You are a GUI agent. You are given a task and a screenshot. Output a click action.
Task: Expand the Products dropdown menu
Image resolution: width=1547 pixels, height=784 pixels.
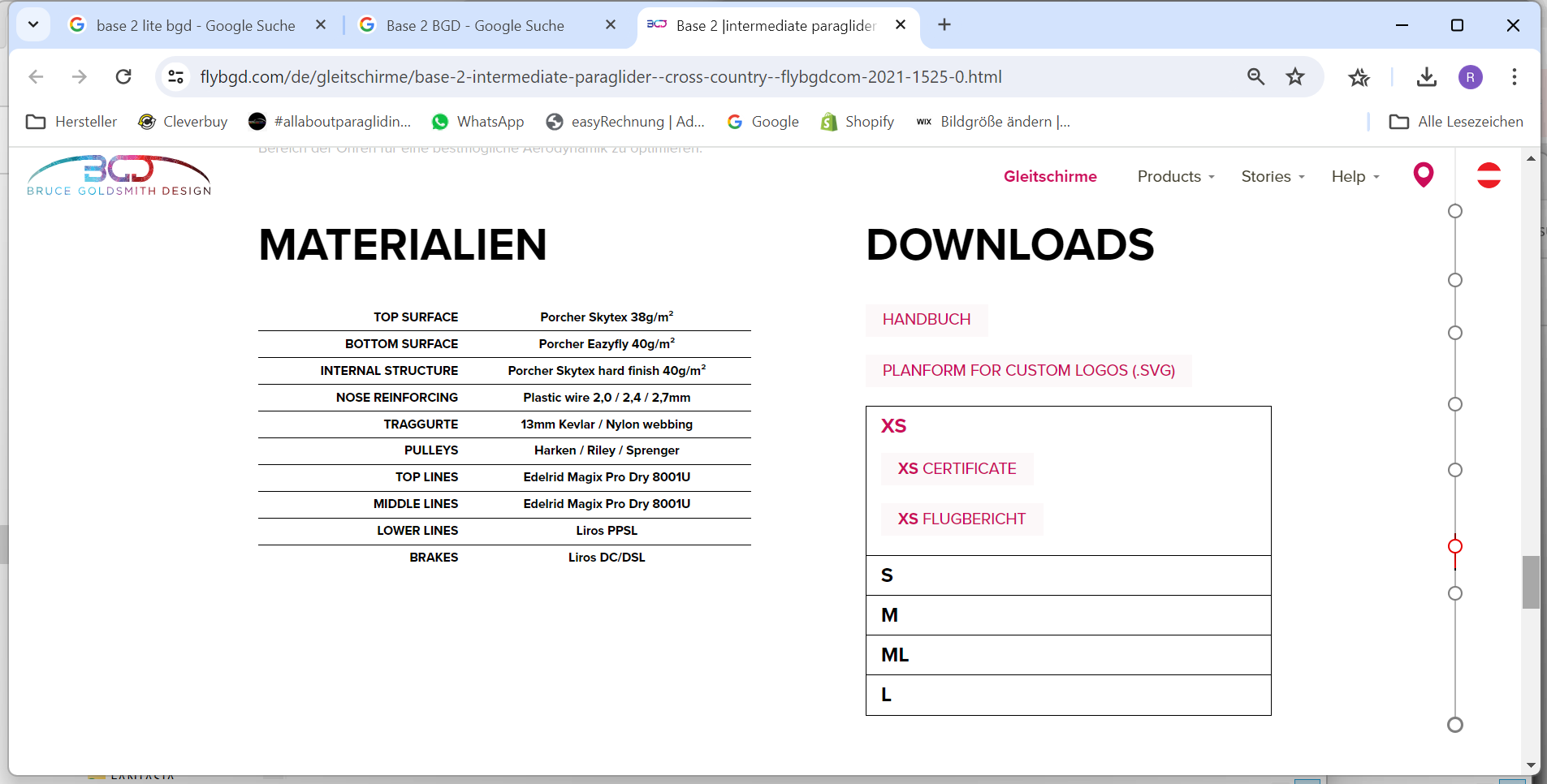click(x=1176, y=176)
